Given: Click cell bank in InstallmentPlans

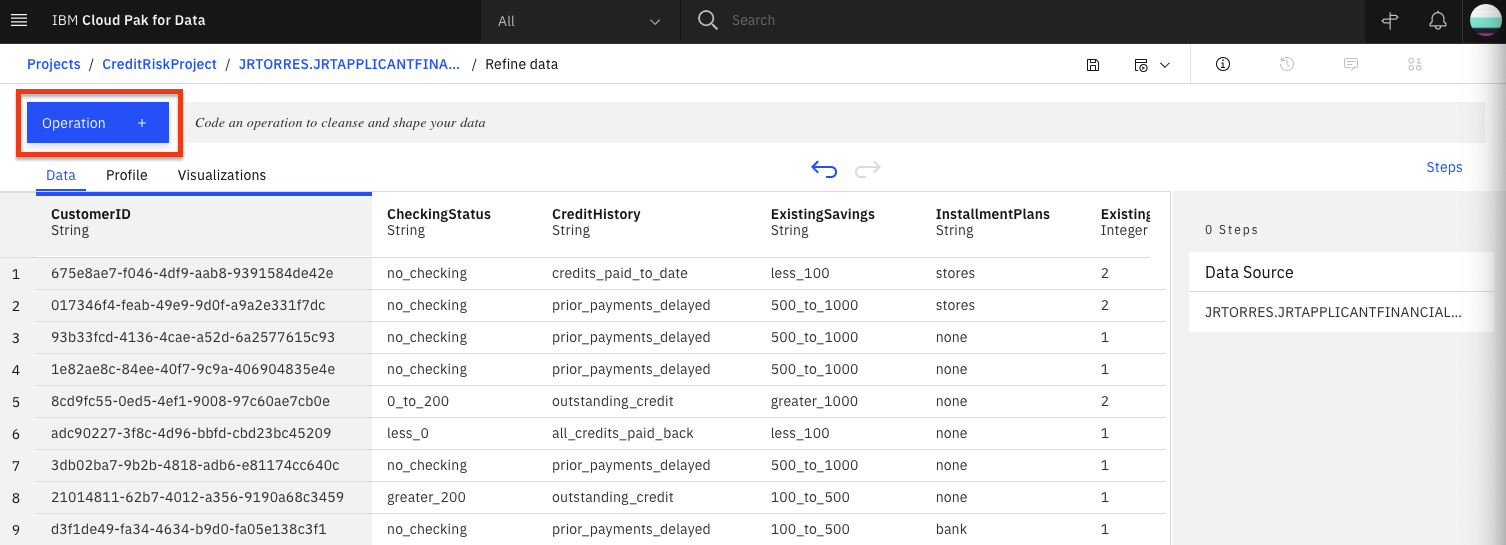Looking at the screenshot, I should 951,529.
